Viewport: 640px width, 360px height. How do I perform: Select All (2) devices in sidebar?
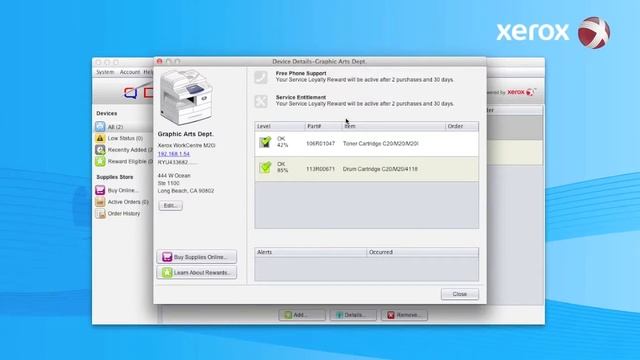click(115, 127)
